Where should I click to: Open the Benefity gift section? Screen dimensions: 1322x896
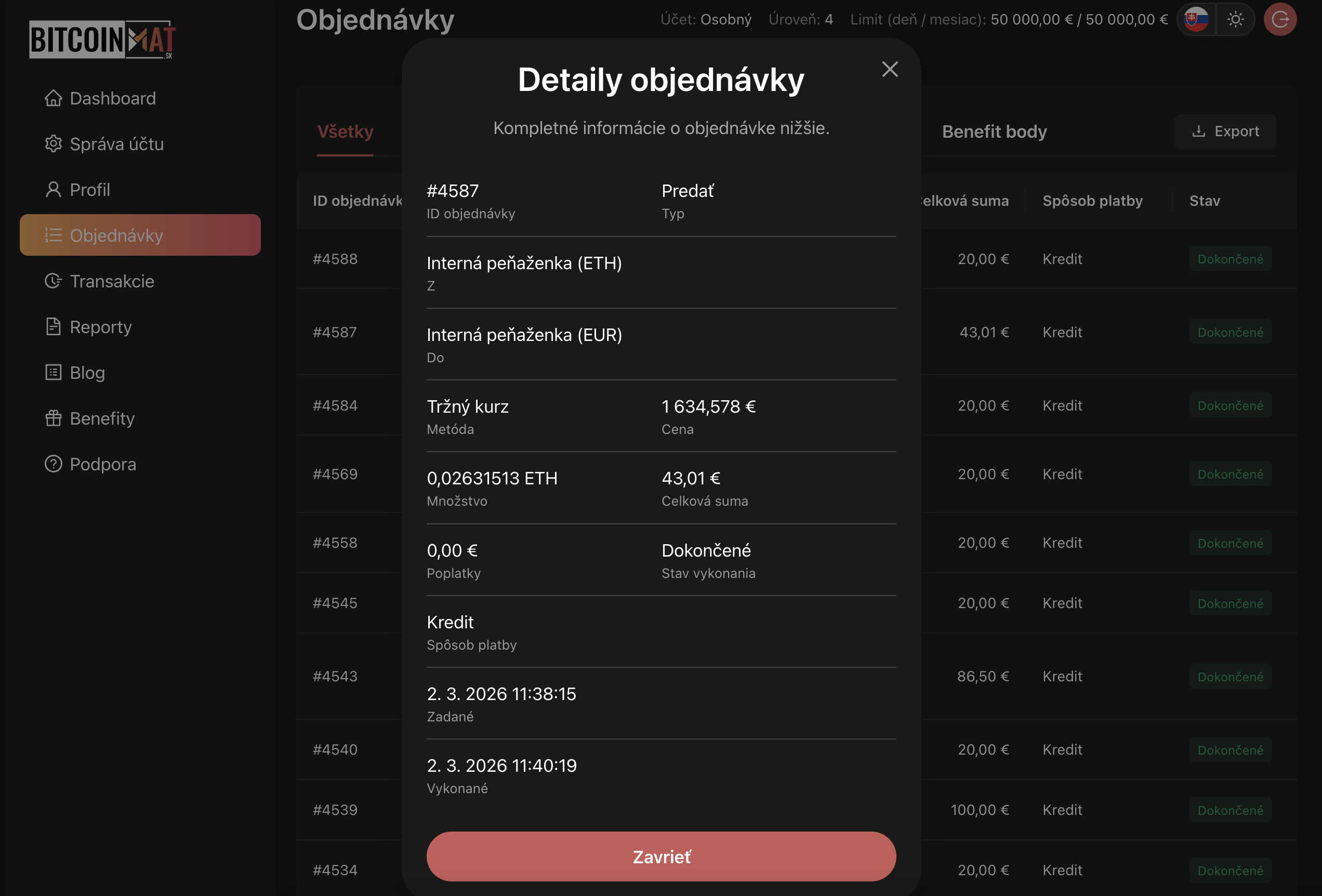(x=102, y=418)
